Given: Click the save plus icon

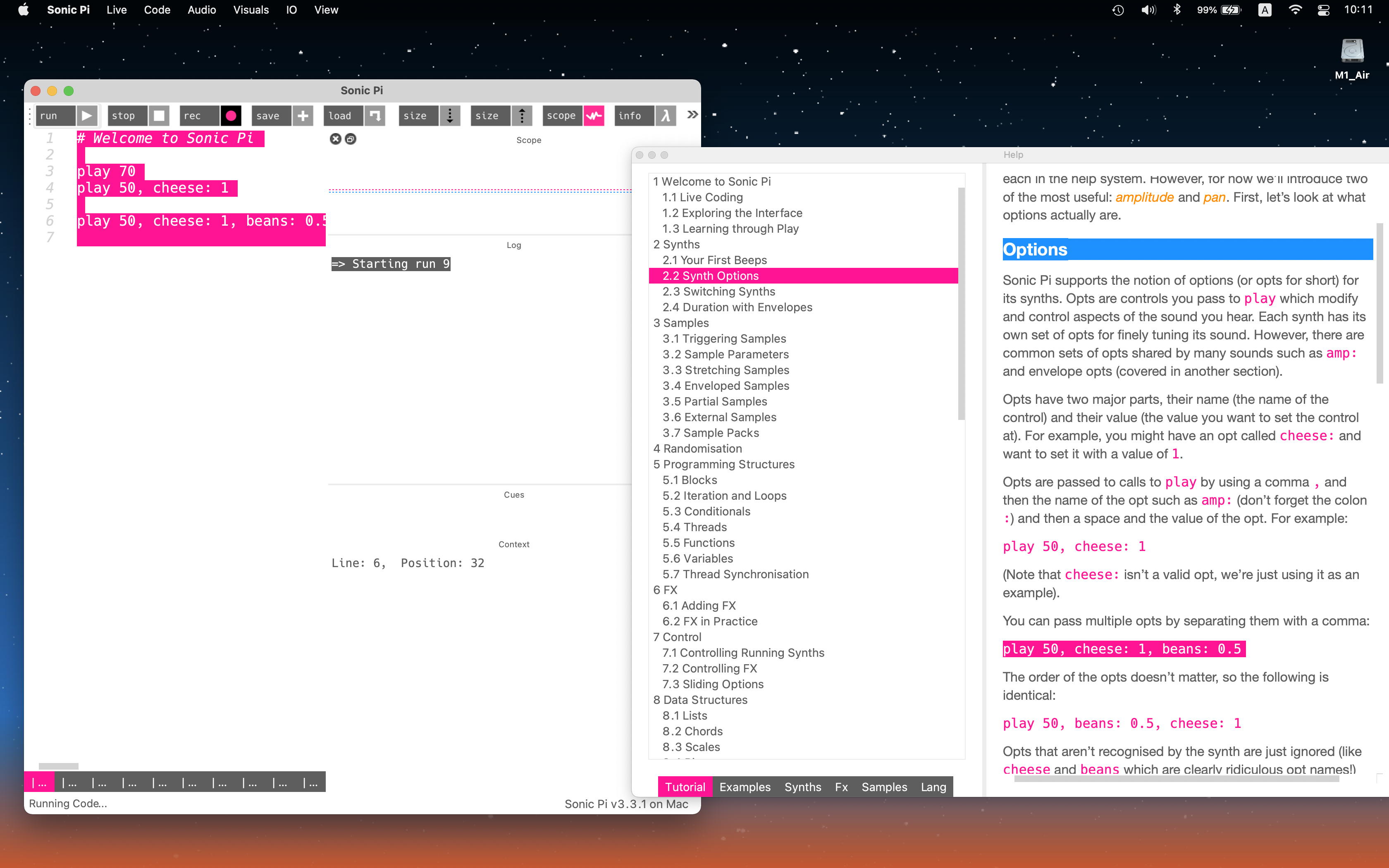Looking at the screenshot, I should [303, 115].
